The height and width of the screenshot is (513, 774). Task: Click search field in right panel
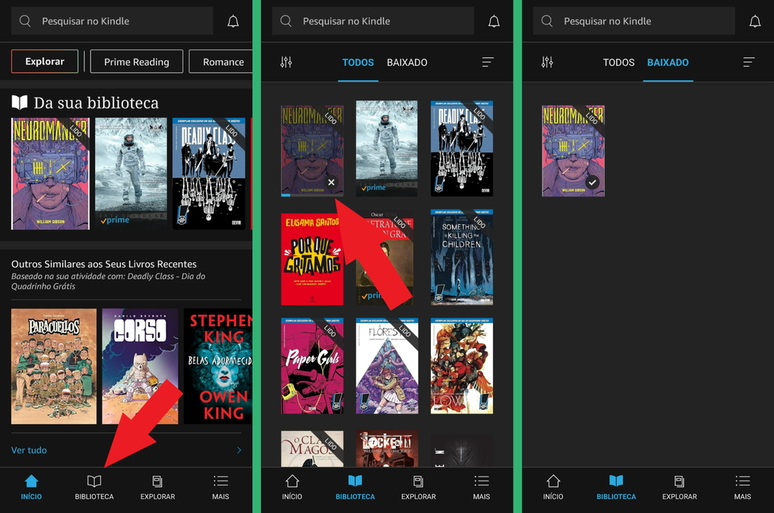(634, 21)
